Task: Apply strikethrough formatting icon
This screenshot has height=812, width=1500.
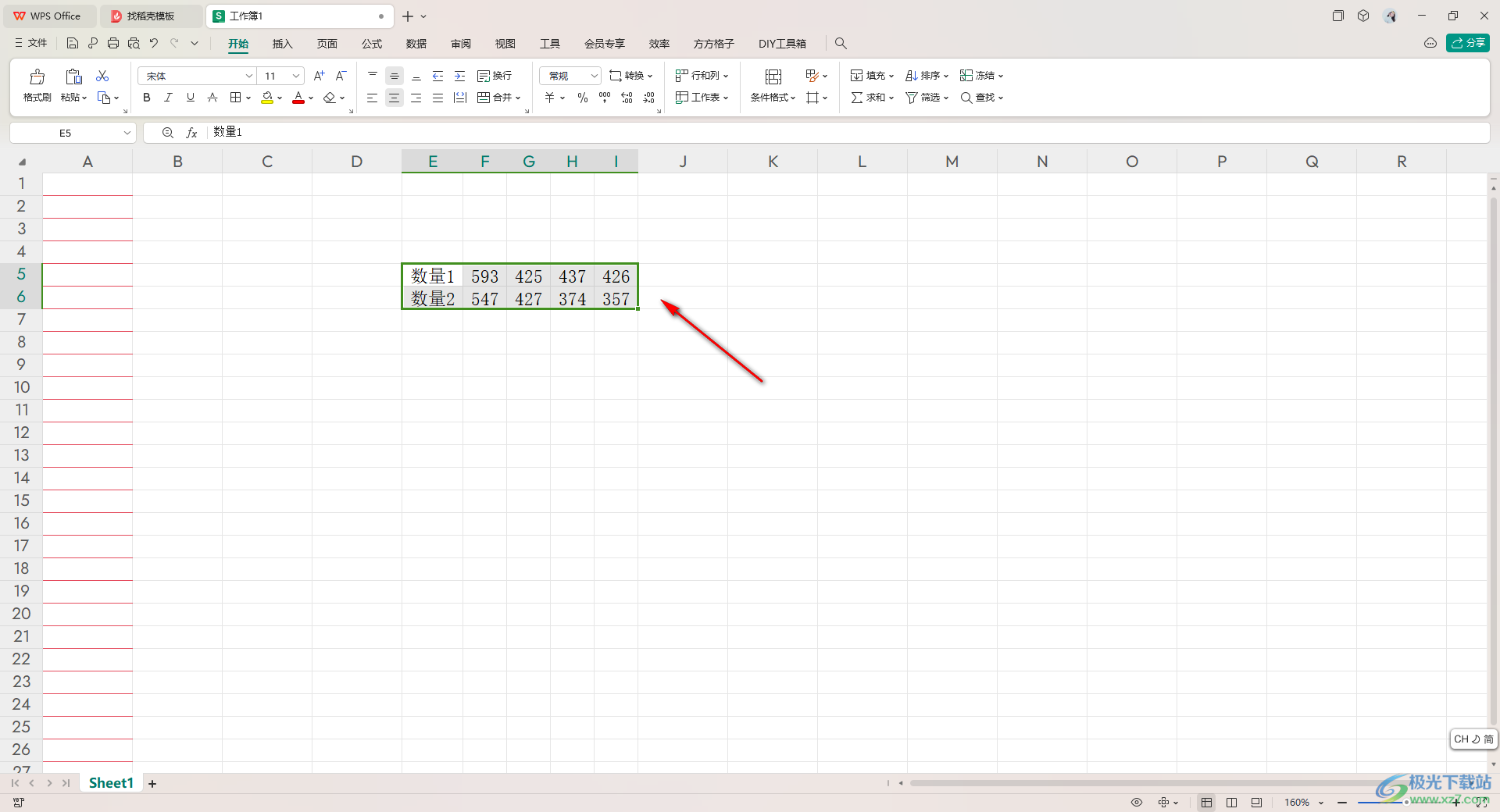Action: coord(212,98)
